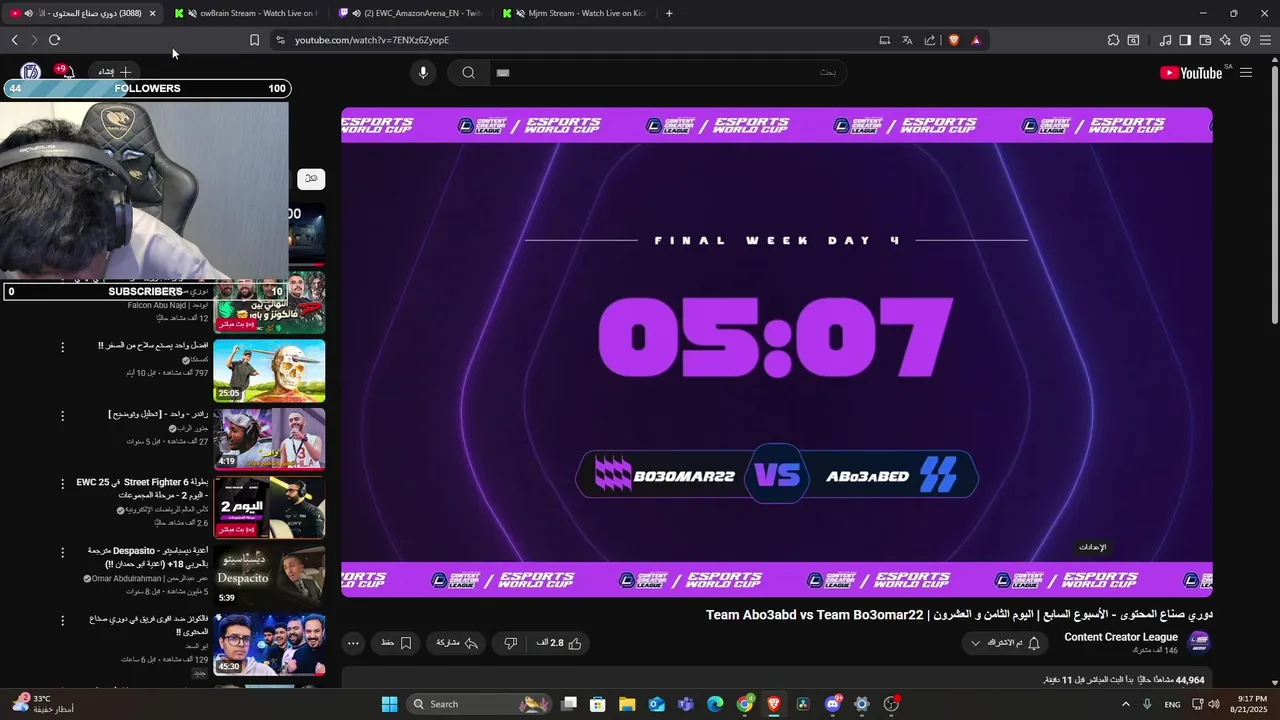Like the video with thumbs up
Image resolution: width=1280 pixels, height=720 pixels.
(x=562, y=643)
